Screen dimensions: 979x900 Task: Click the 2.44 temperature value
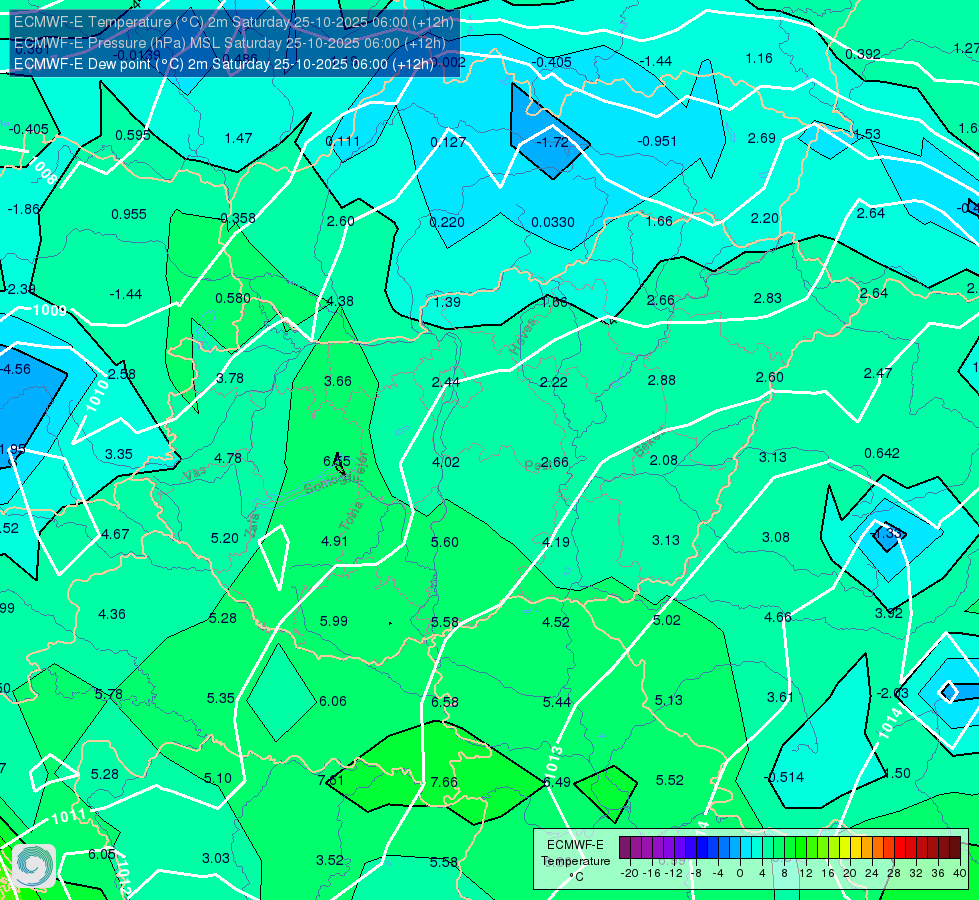(x=446, y=382)
